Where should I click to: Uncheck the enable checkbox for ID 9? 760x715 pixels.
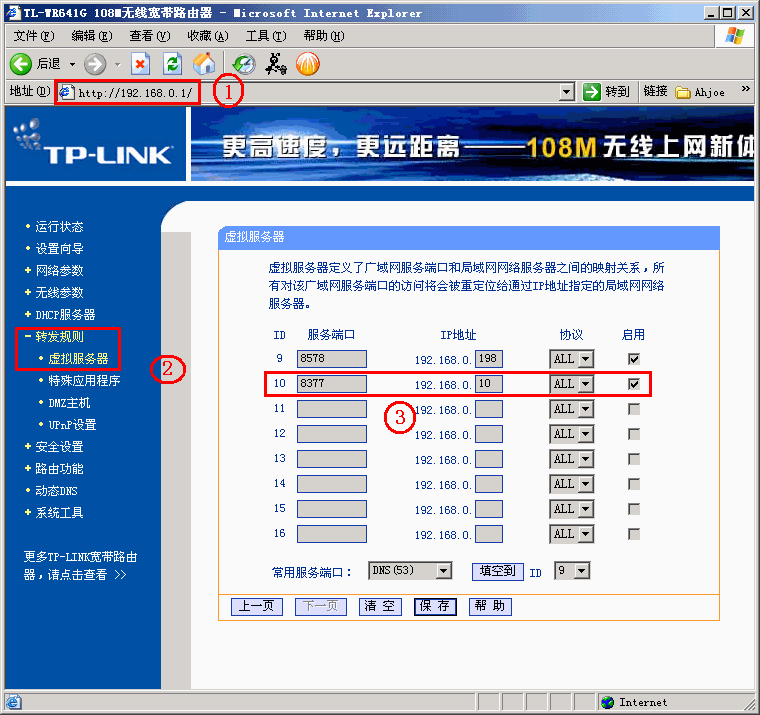(x=634, y=359)
